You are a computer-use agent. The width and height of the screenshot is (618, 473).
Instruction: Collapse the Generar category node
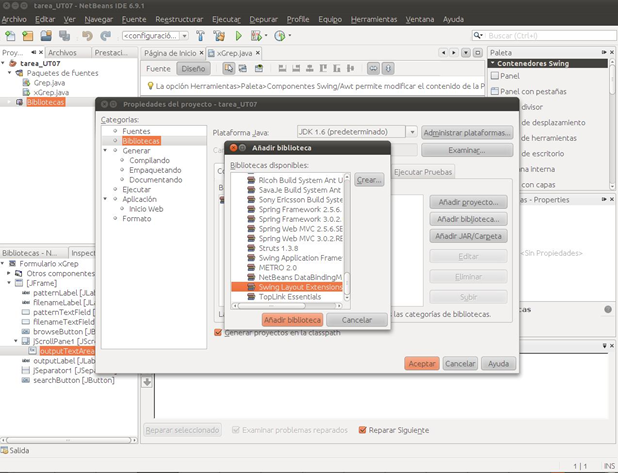click(x=105, y=151)
